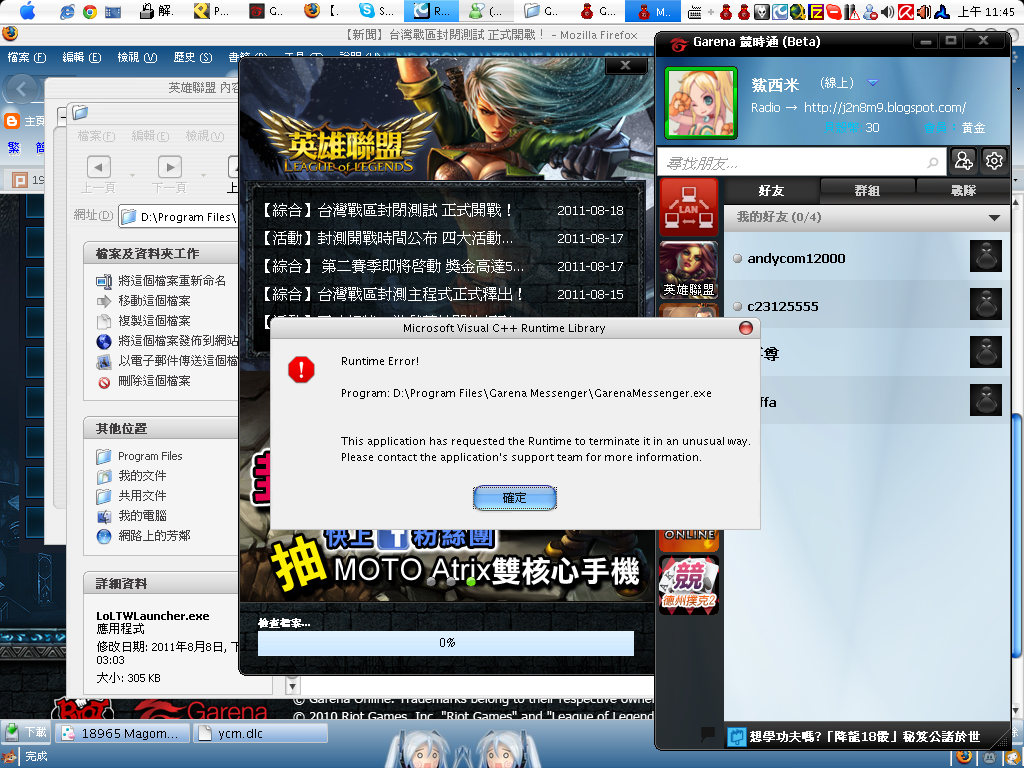
Task: Open the 18965 Magom download item
Action: pyautogui.click(x=123, y=733)
